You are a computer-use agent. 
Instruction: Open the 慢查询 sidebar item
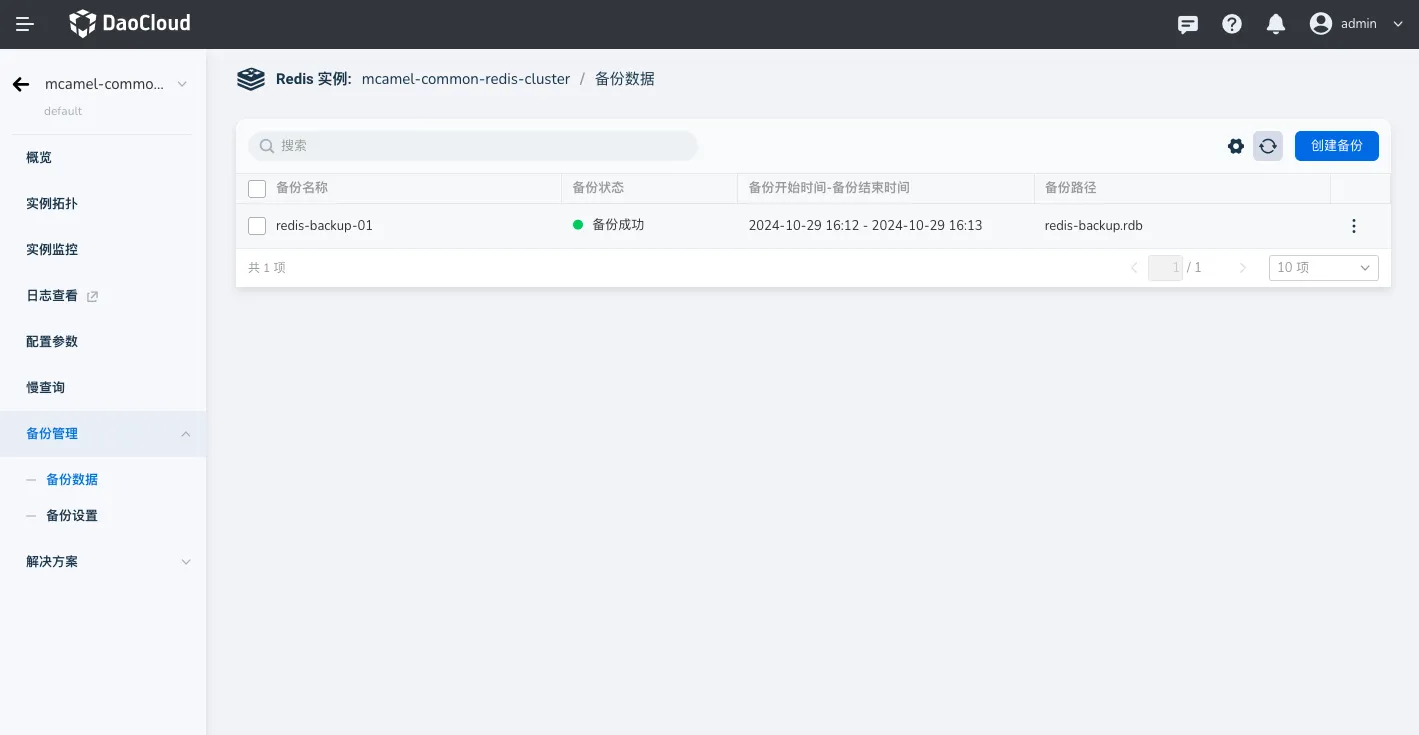(46, 388)
